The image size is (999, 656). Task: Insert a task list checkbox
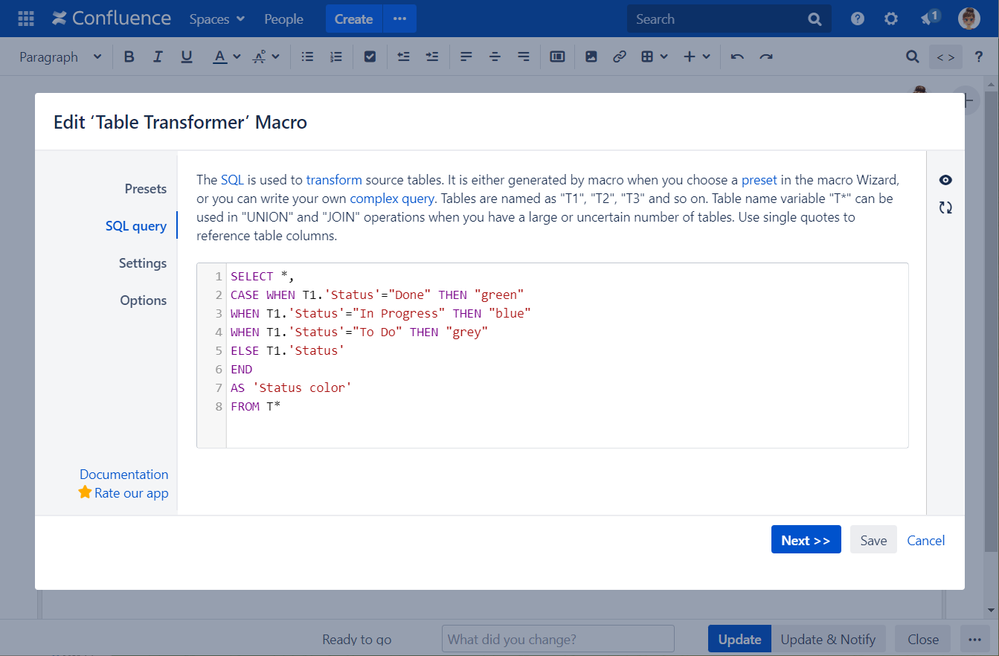coord(370,57)
